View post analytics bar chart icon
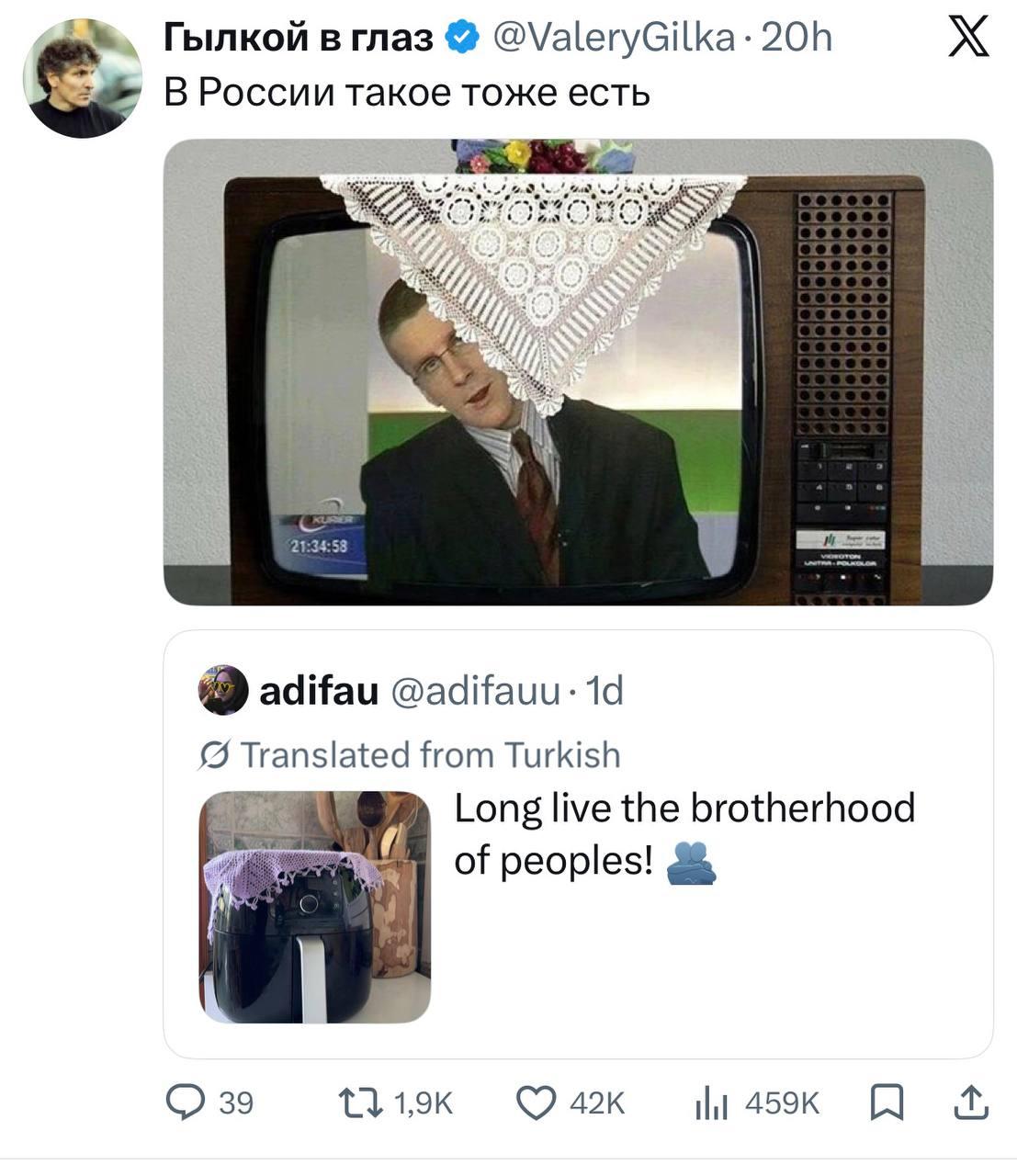The image size is (1017, 1176). (711, 1102)
